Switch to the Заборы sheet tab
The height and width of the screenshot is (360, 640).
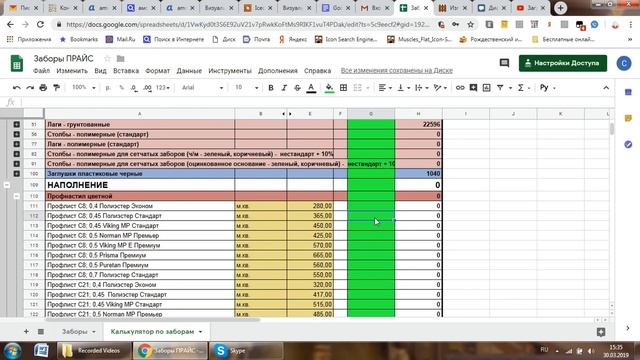point(75,331)
